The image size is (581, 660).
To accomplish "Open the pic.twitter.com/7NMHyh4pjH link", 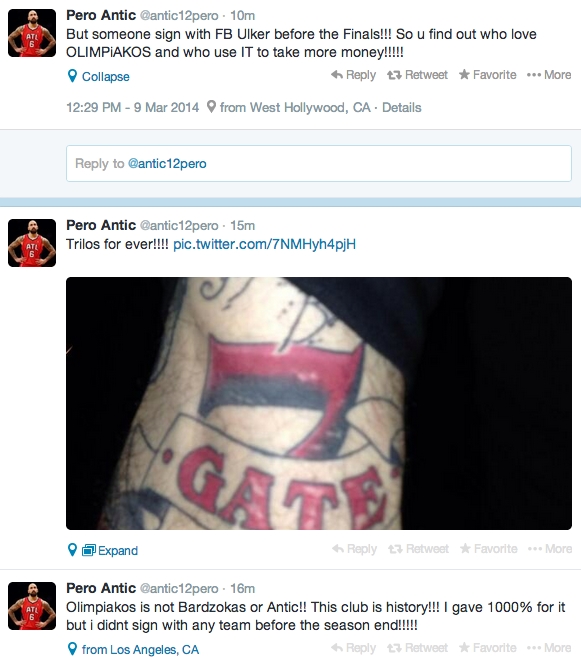I will [x=264, y=244].
